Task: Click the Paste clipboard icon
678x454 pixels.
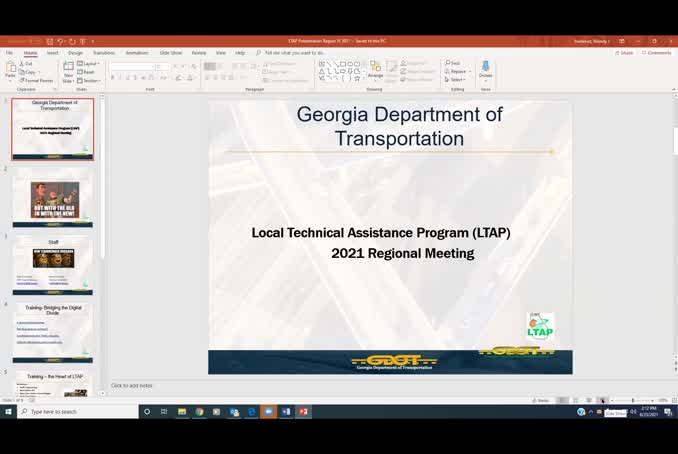Action: pos(10,69)
